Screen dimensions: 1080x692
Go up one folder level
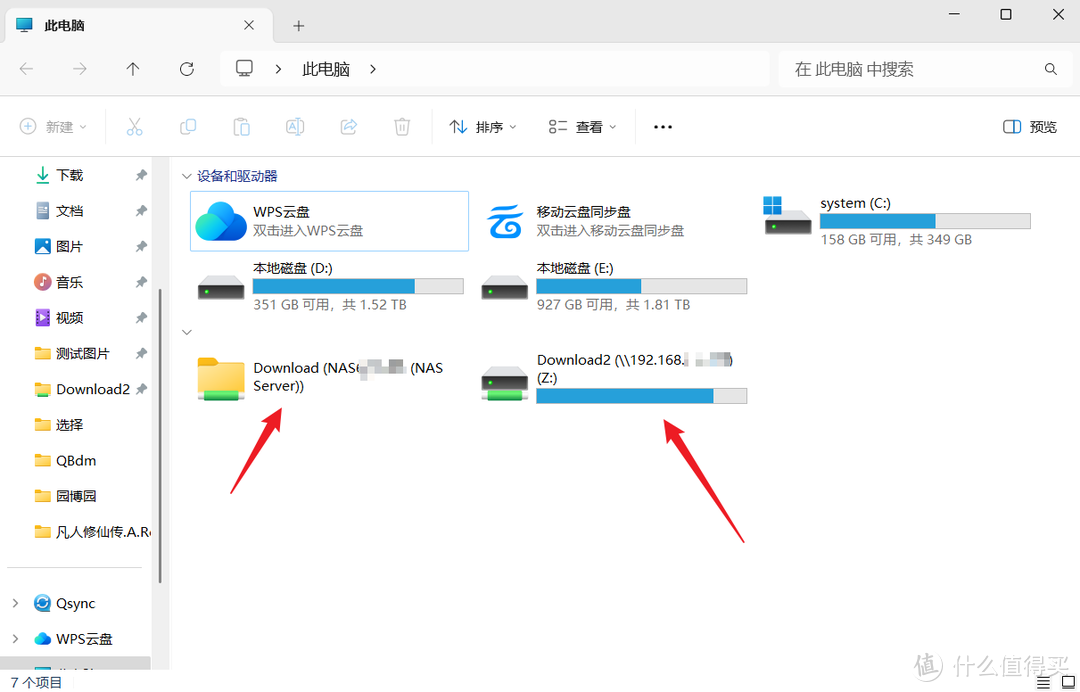click(x=133, y=69)
